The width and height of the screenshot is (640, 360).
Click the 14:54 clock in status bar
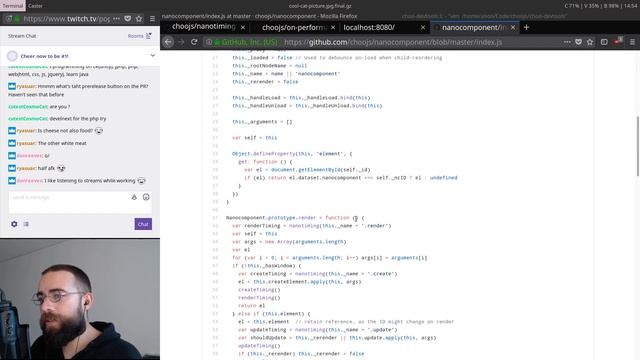631,6
